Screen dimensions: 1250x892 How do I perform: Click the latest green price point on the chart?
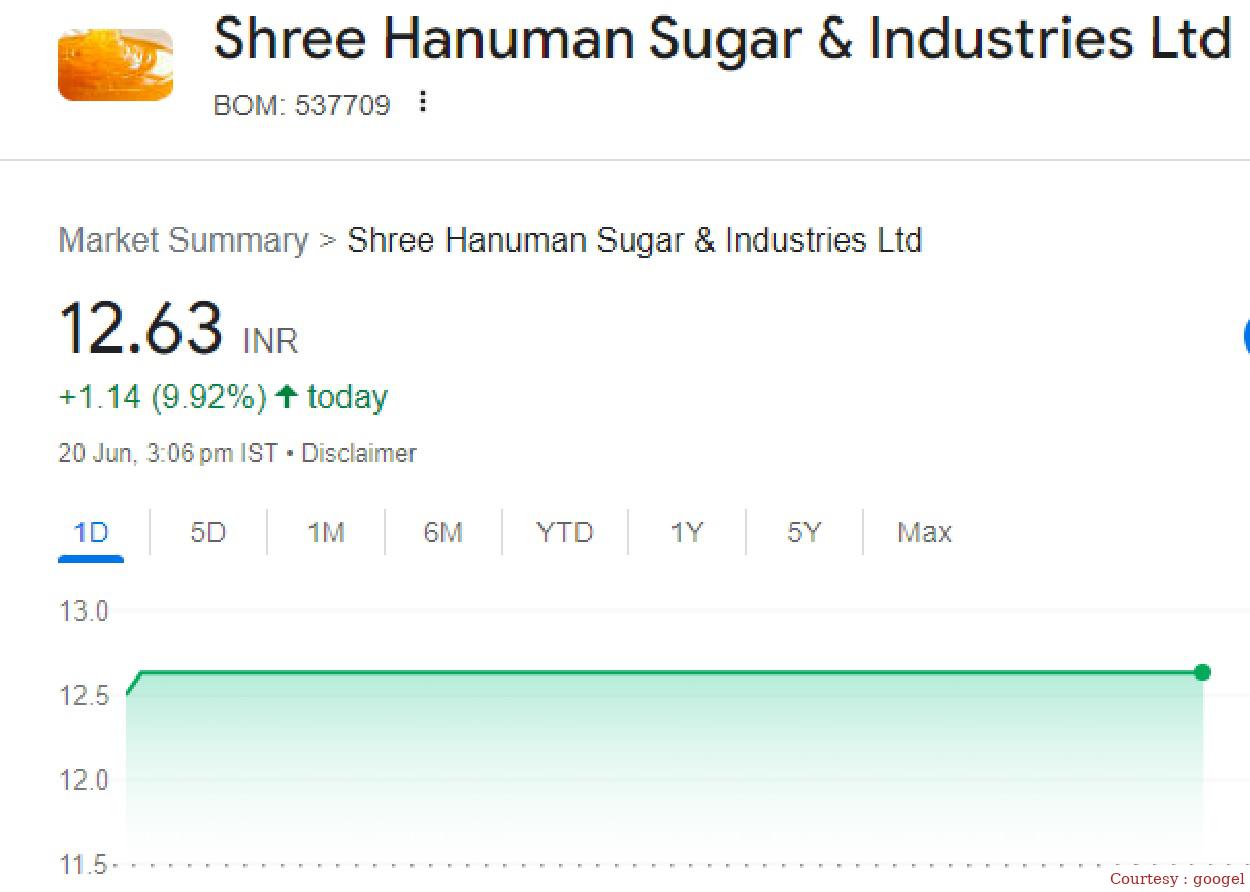coord(1203,673)
